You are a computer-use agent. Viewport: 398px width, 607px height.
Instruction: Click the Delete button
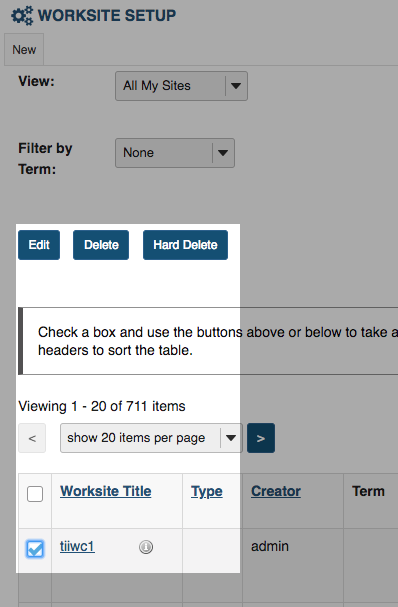tap(101, 245)
